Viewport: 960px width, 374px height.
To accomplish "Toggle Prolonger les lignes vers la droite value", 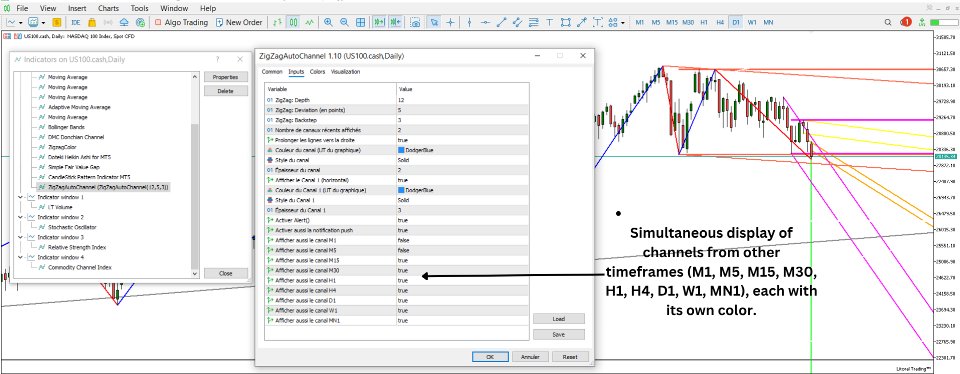I will (x=462, y=140).
